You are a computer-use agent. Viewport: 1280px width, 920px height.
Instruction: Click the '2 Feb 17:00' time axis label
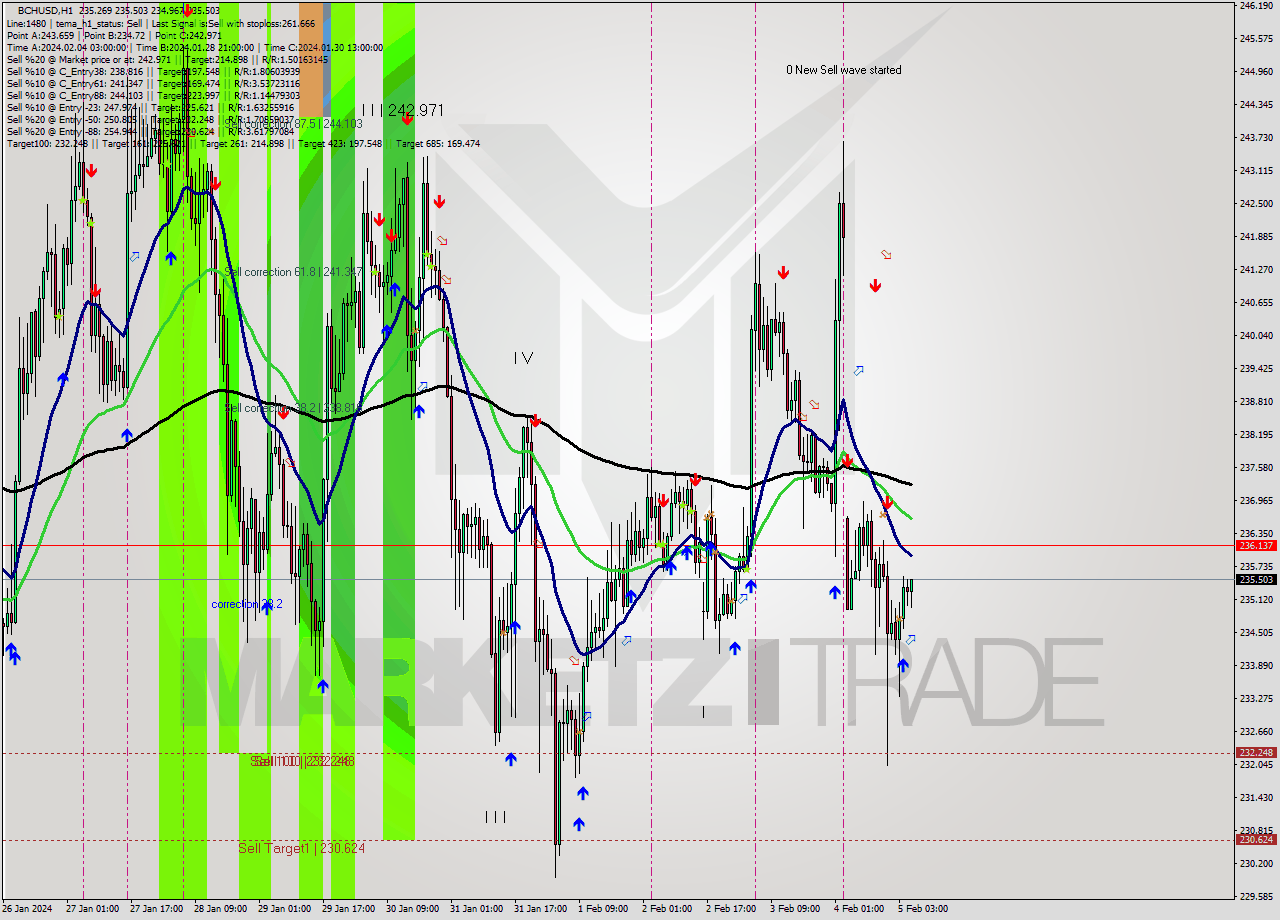[730, 909]
